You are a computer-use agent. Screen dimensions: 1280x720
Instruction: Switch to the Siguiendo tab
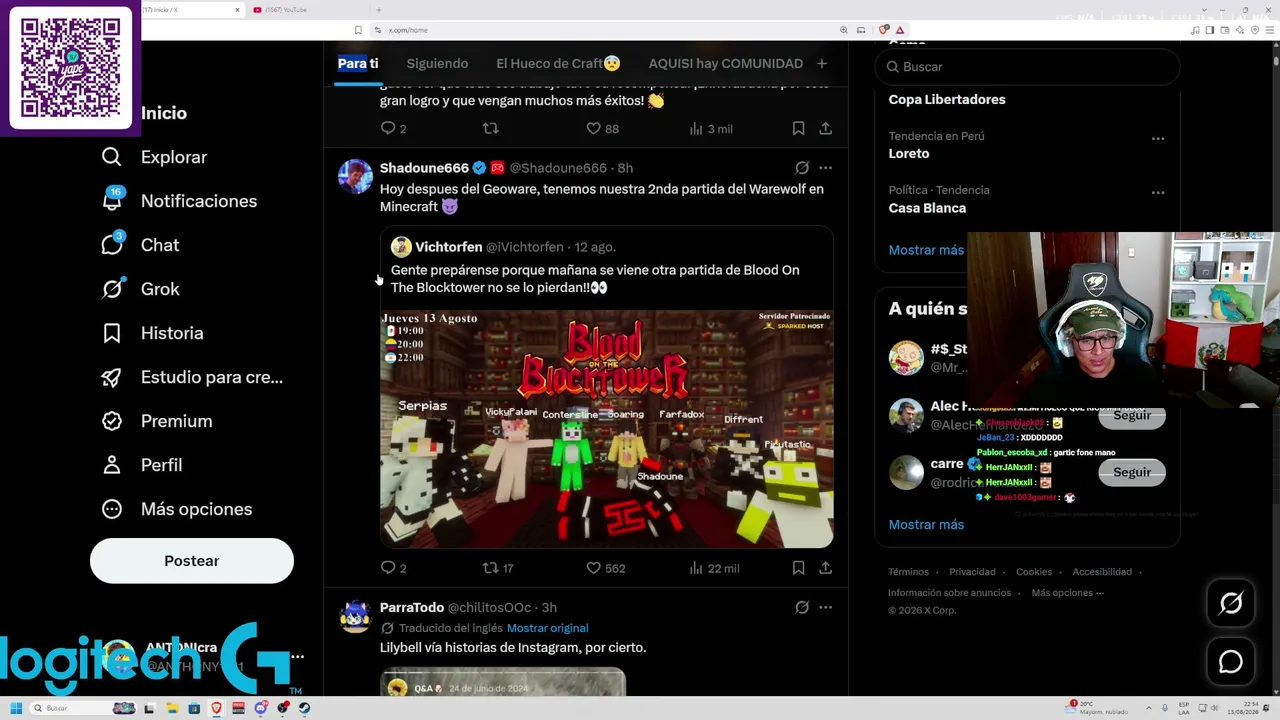[437, 63]
